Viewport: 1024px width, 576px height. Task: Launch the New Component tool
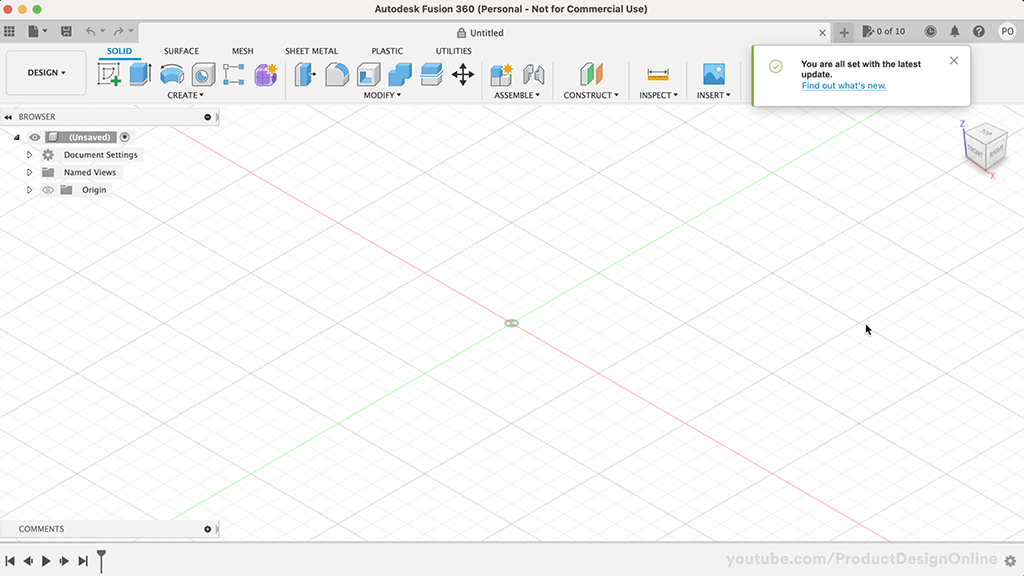click(x=502, y=74)
